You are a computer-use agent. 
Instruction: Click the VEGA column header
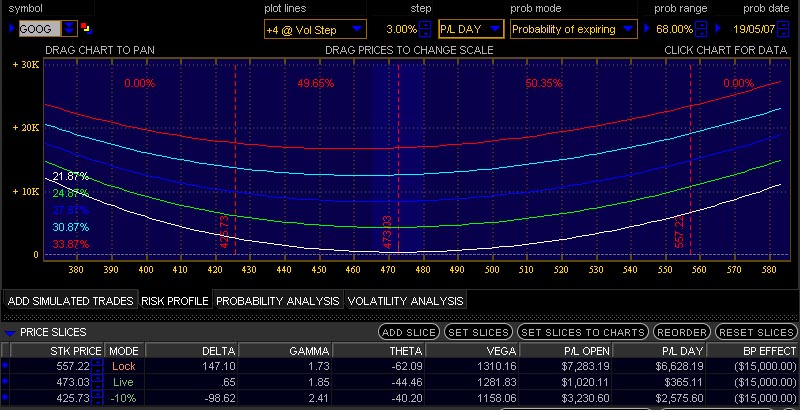point(472,351)
